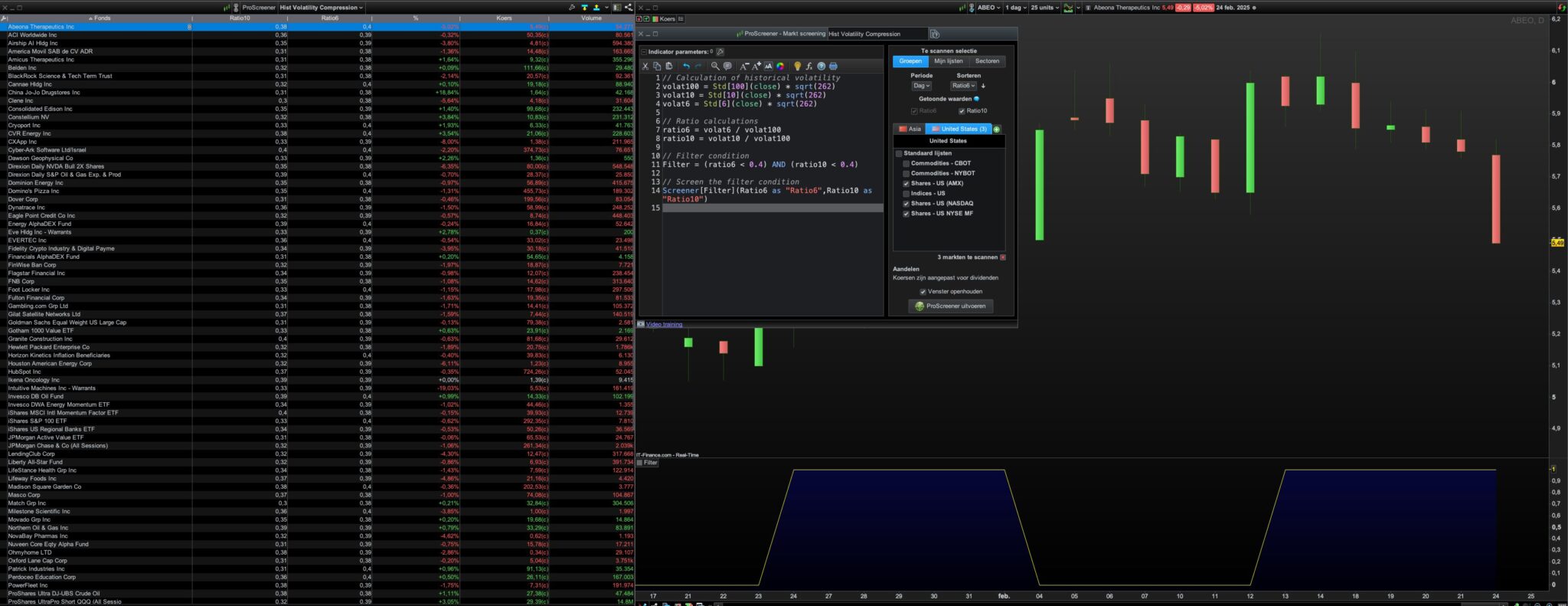Click the ProScreener uitvoeren button
The image size is (1568, 606).
click(x=951, y=306)
